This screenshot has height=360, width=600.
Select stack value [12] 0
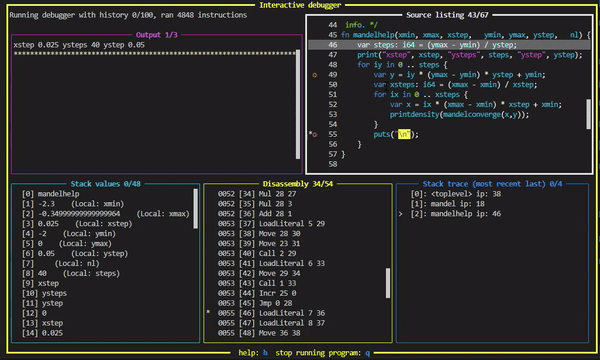(34, 313)
